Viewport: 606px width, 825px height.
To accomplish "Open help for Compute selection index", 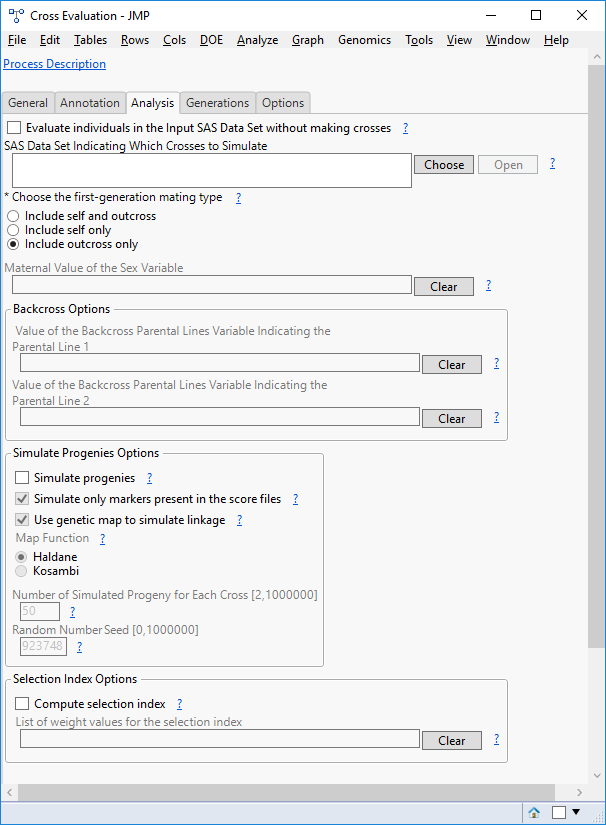I will click(179, 704).
